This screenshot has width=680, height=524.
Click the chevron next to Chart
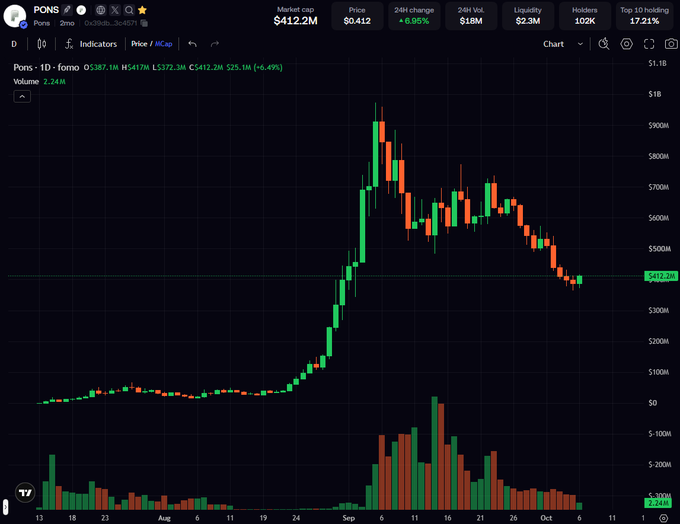580,44
